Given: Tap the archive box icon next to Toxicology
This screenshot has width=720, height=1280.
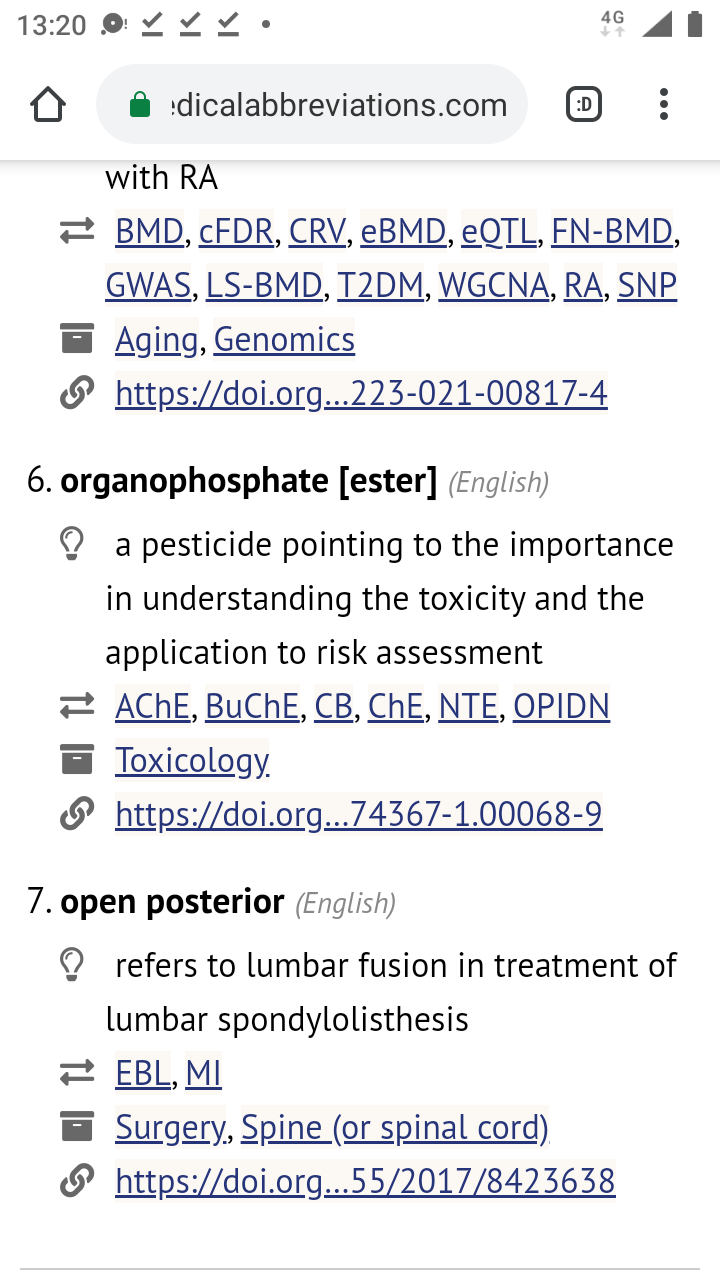Looking at the screenshot, I should [76, 761].
